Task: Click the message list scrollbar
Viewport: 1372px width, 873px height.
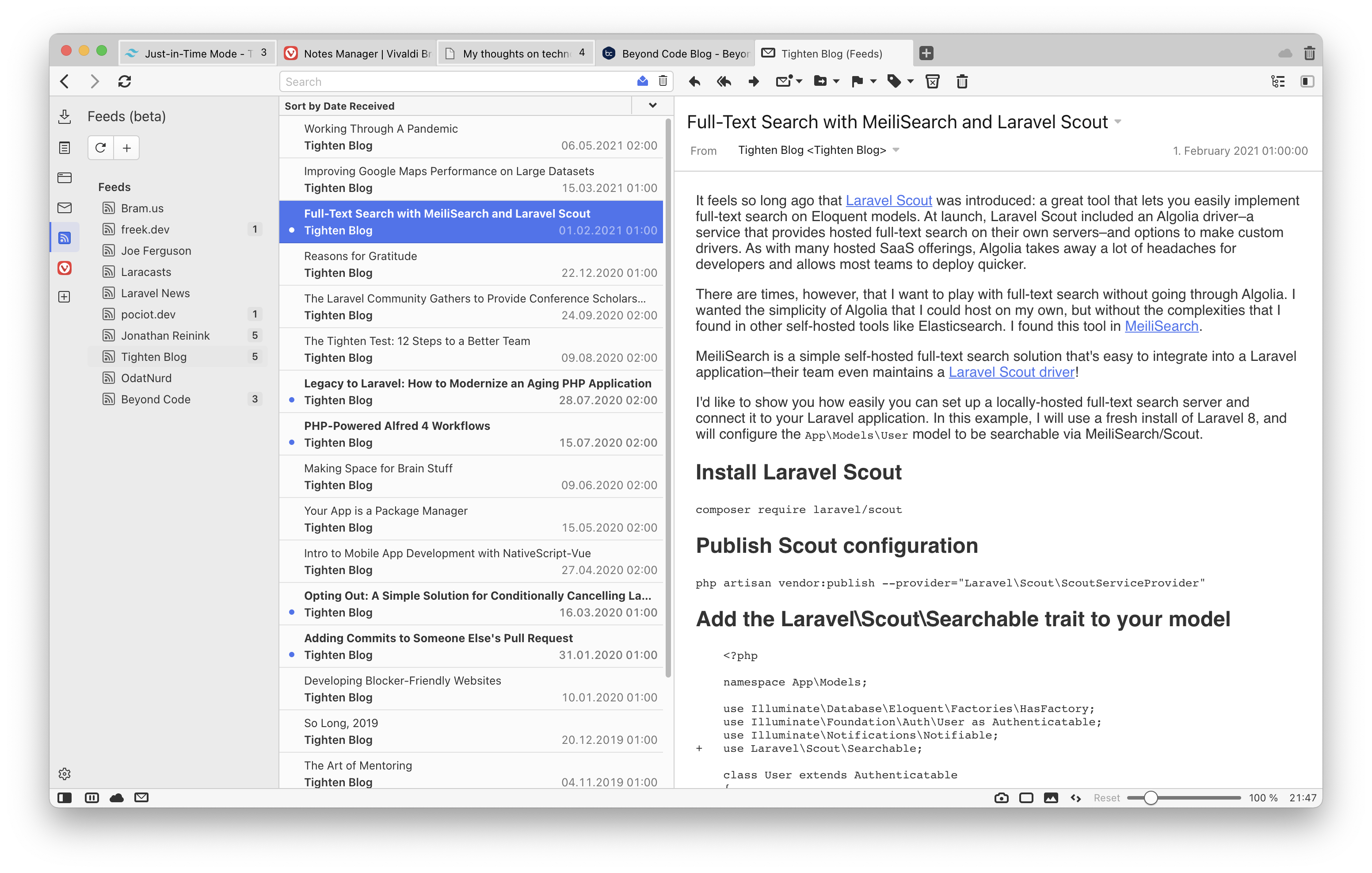Action: click(x=668, y=398)
